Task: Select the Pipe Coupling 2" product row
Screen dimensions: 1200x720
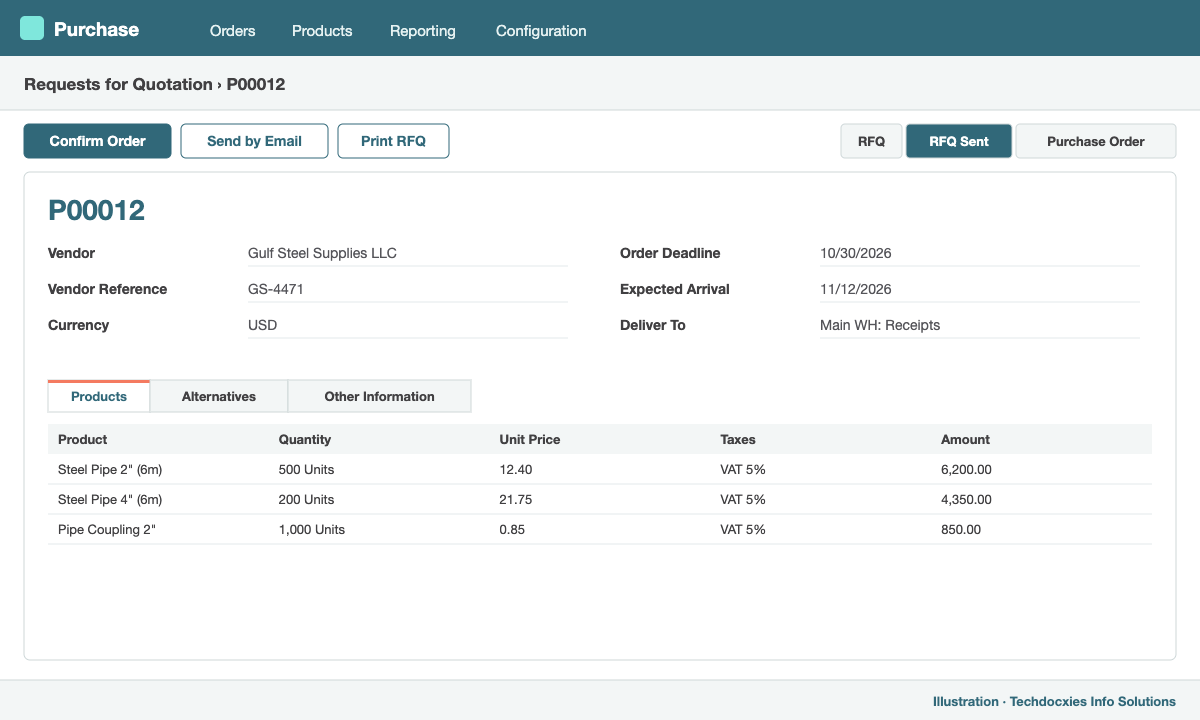Action: point(600,529)
